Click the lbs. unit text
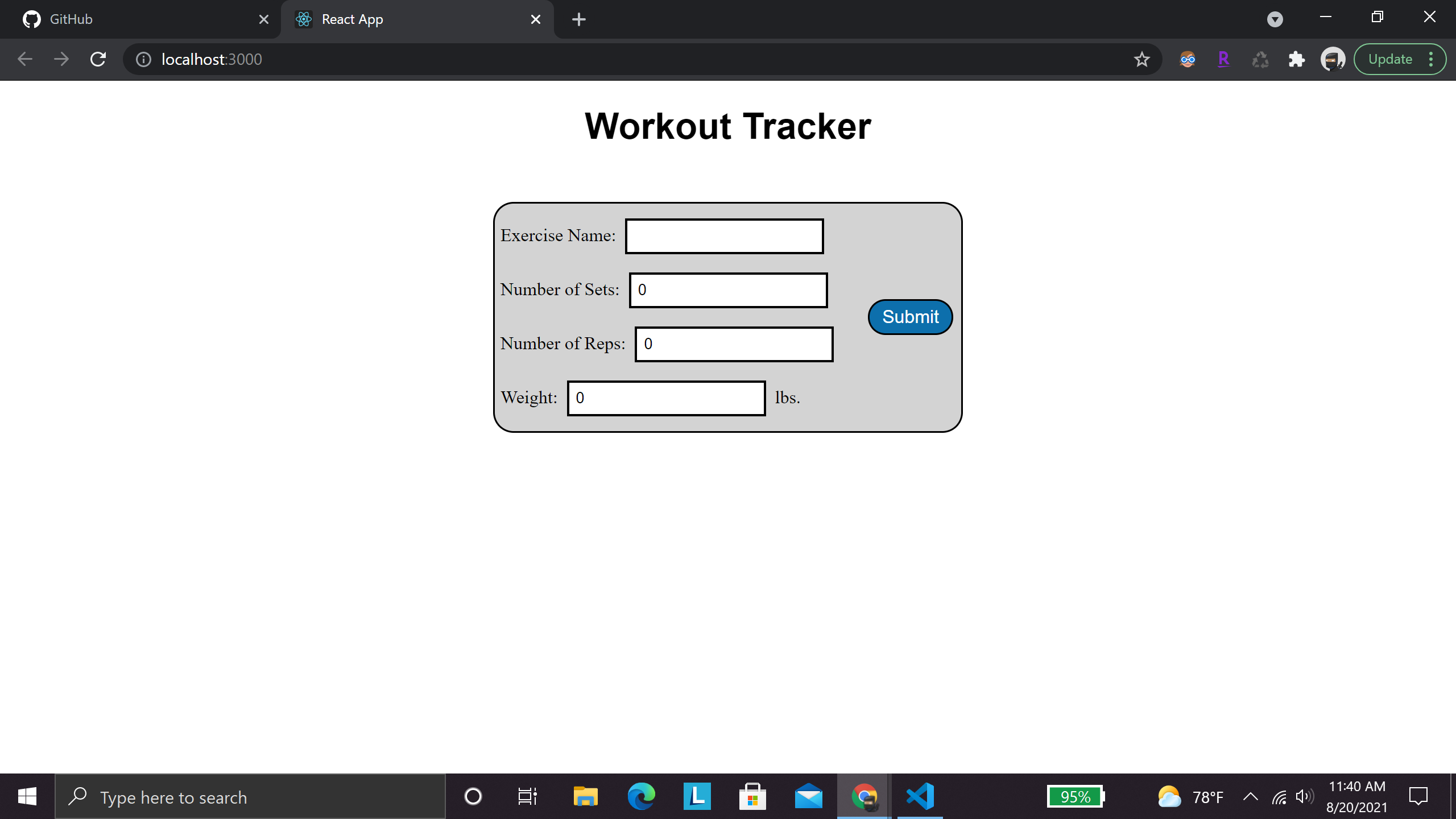 pyautogui.click(x=788, y=398)
